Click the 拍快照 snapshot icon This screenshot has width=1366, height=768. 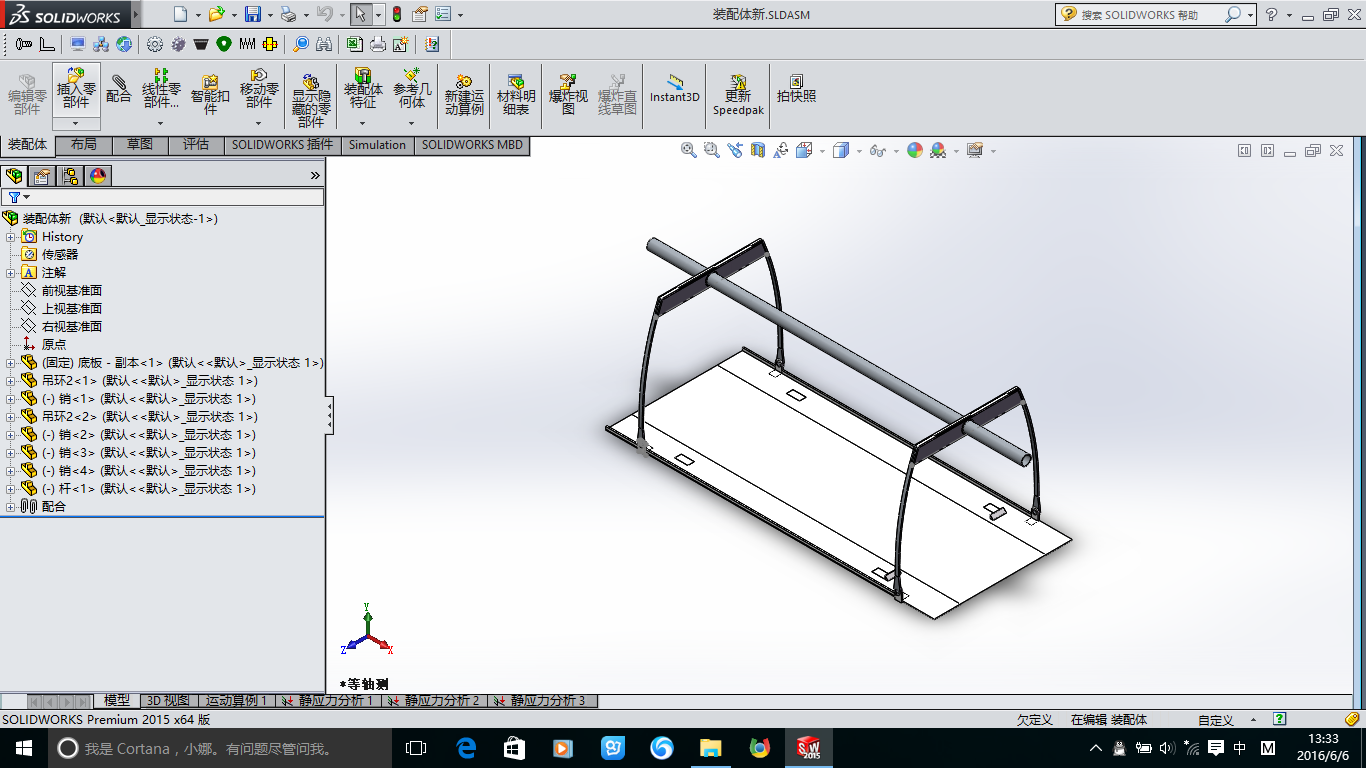[x=796, y=88]
